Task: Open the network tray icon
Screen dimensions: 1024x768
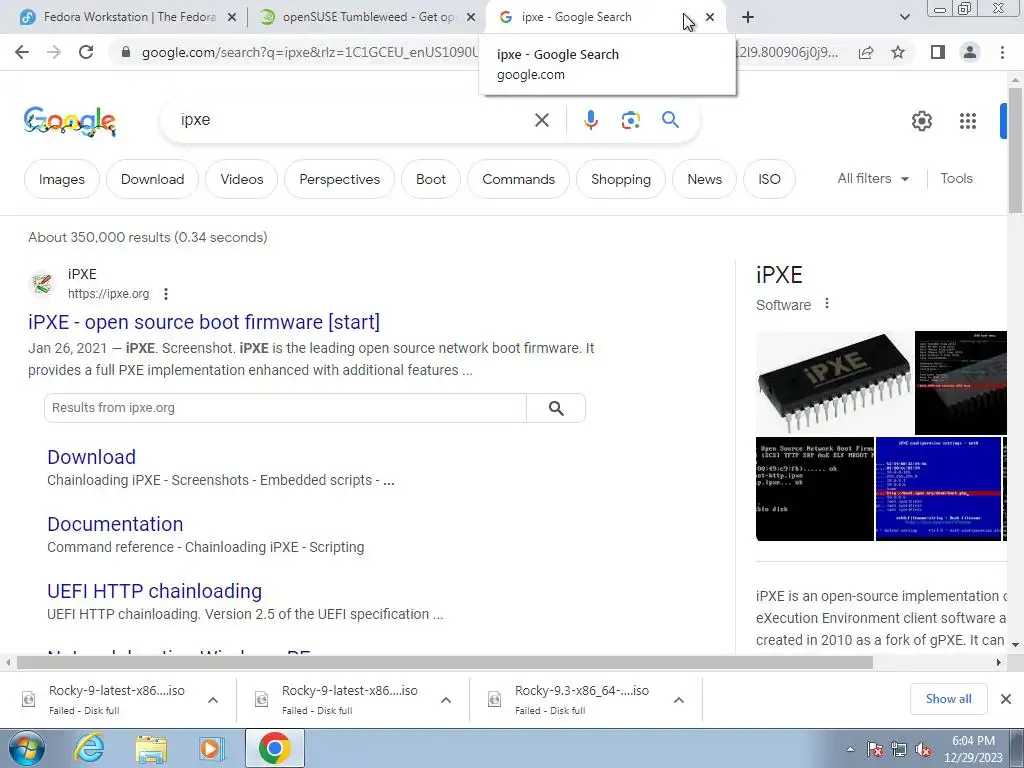Action: pos(899,750)
